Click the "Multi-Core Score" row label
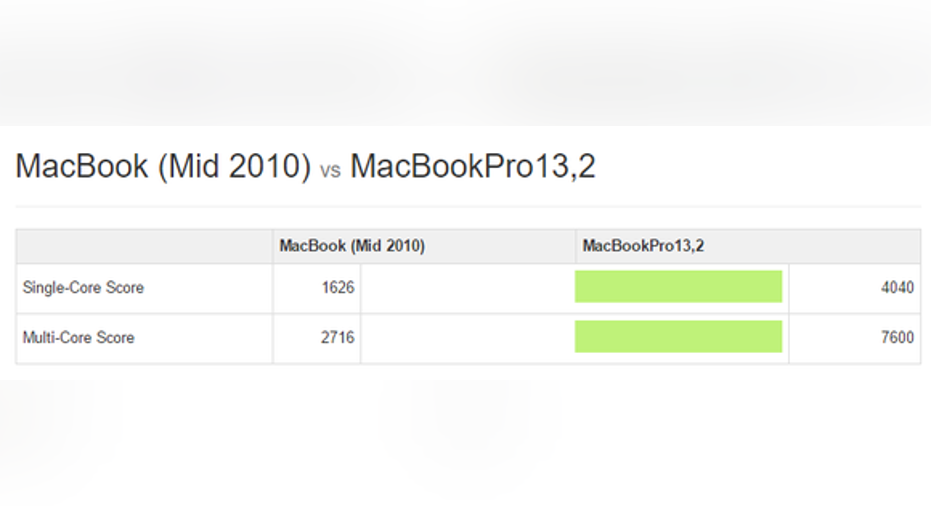This screenshot has width=931, height=506. 78,338
